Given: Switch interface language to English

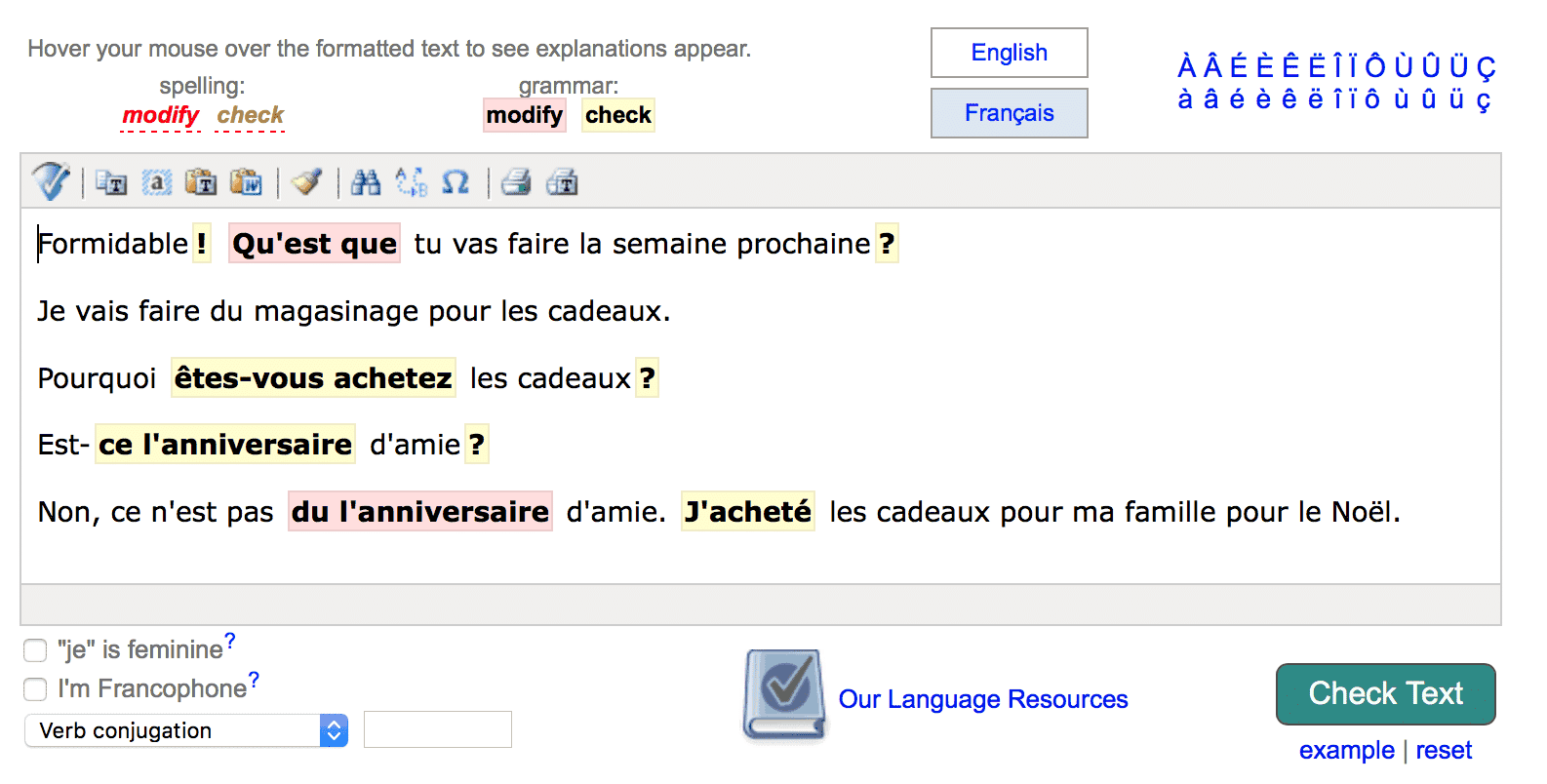Looking at the screenshot, I should [1009, 53].
